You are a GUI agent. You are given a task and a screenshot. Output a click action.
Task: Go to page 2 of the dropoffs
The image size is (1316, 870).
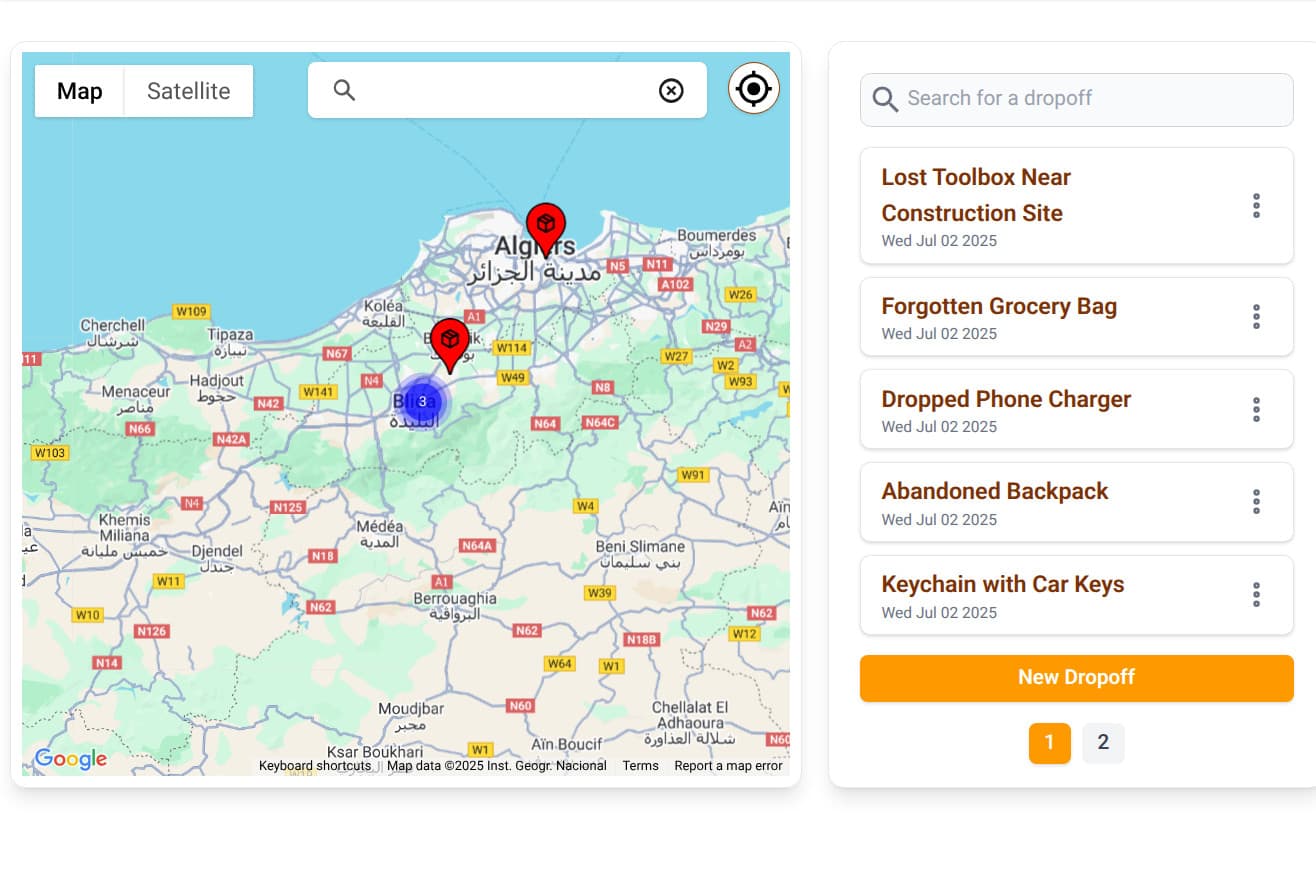pos(1103,743)
